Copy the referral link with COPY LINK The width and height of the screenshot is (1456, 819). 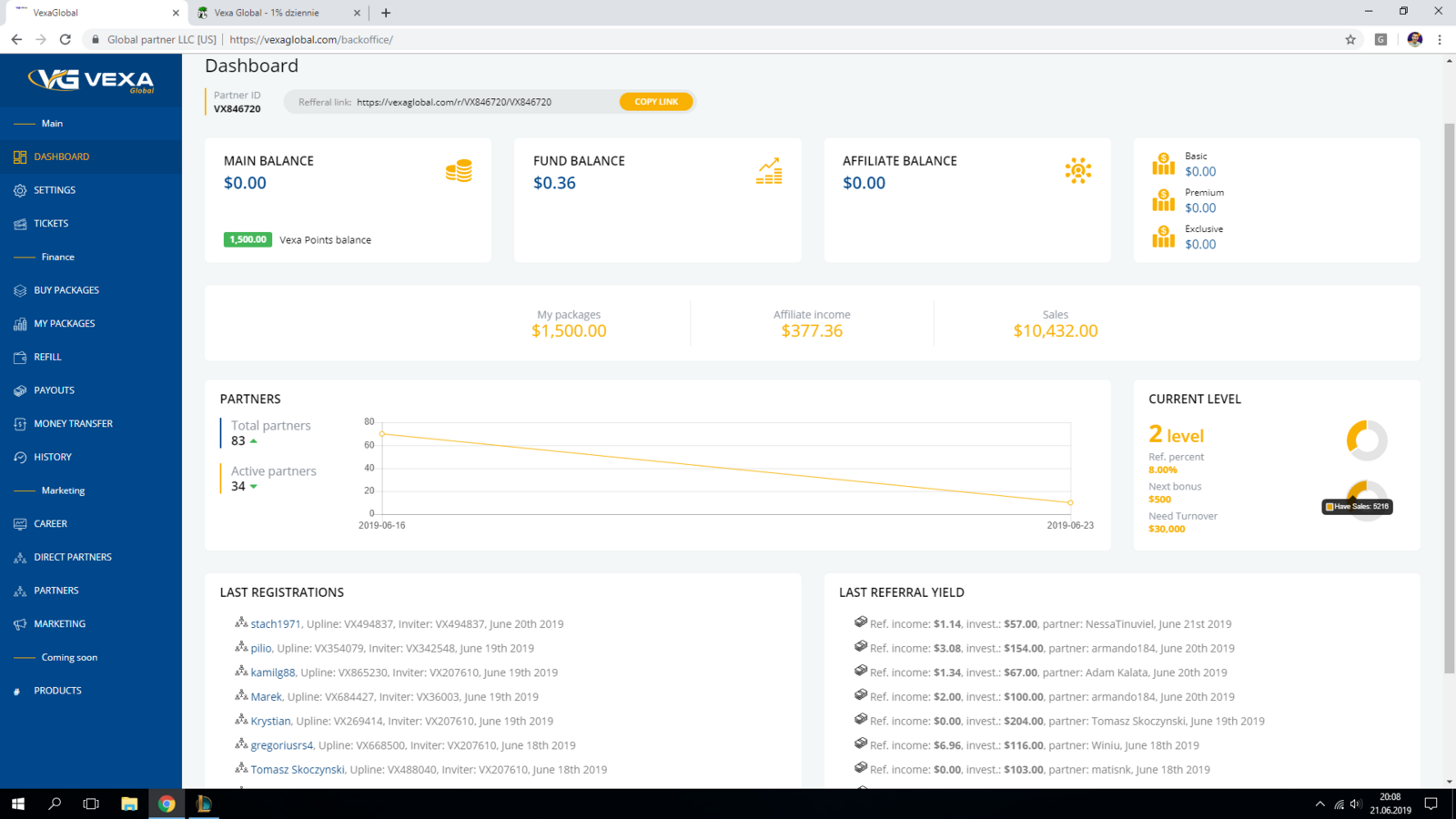point(656,102)
